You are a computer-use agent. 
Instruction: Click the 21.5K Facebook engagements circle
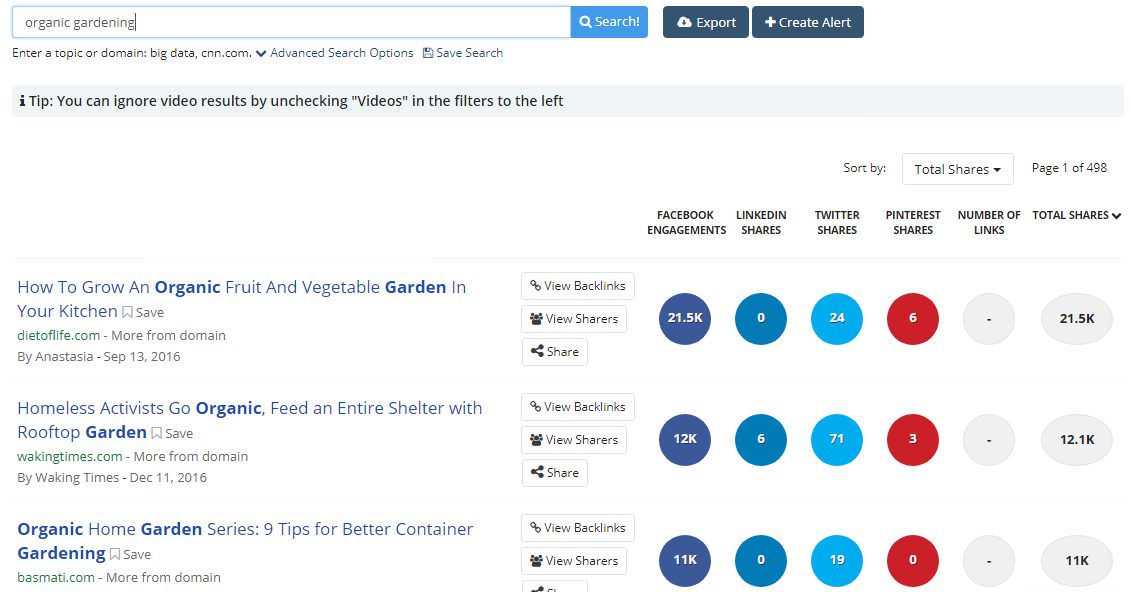685,318
